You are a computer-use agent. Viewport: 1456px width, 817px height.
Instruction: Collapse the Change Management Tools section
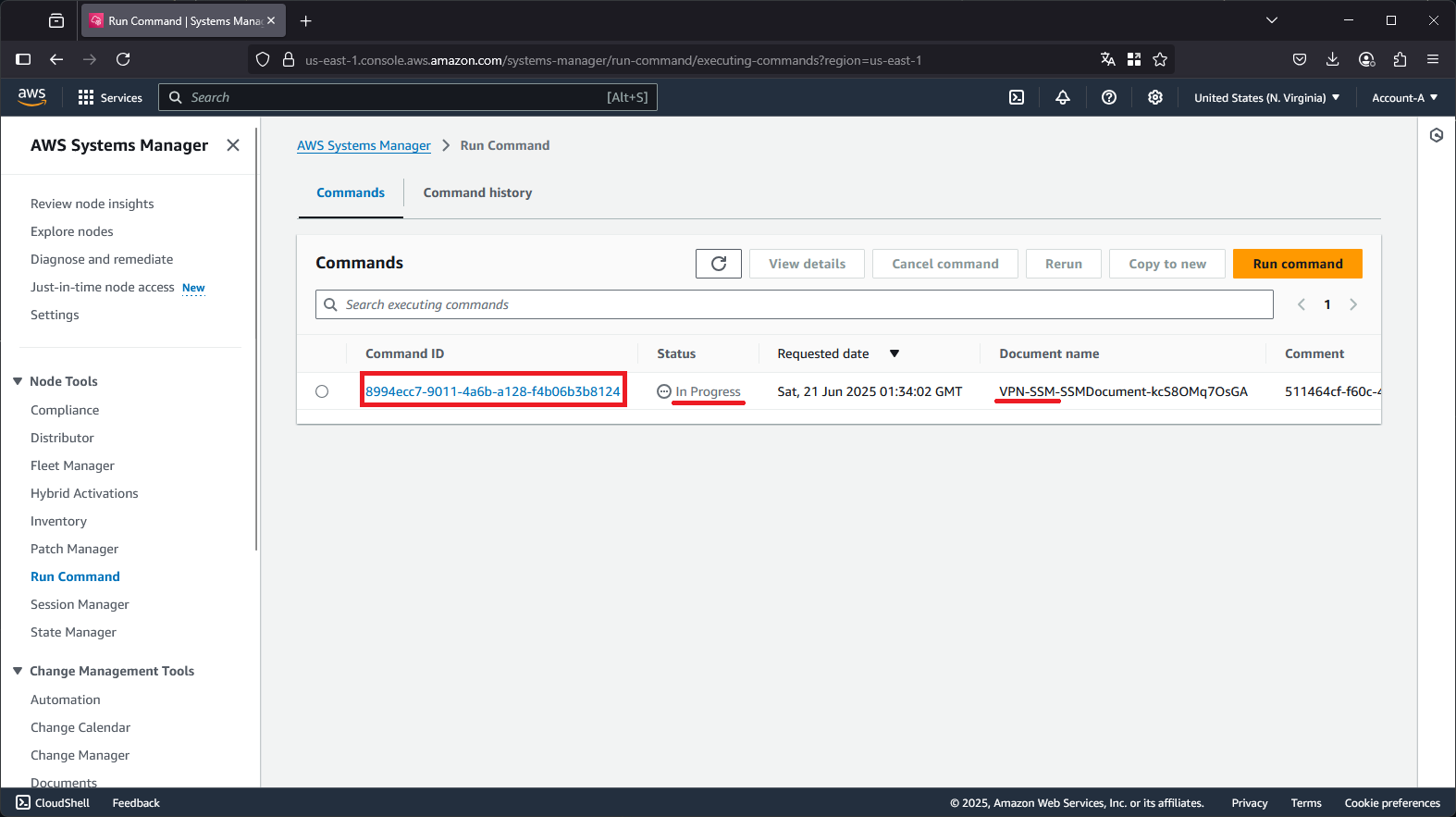pos(18,671)
